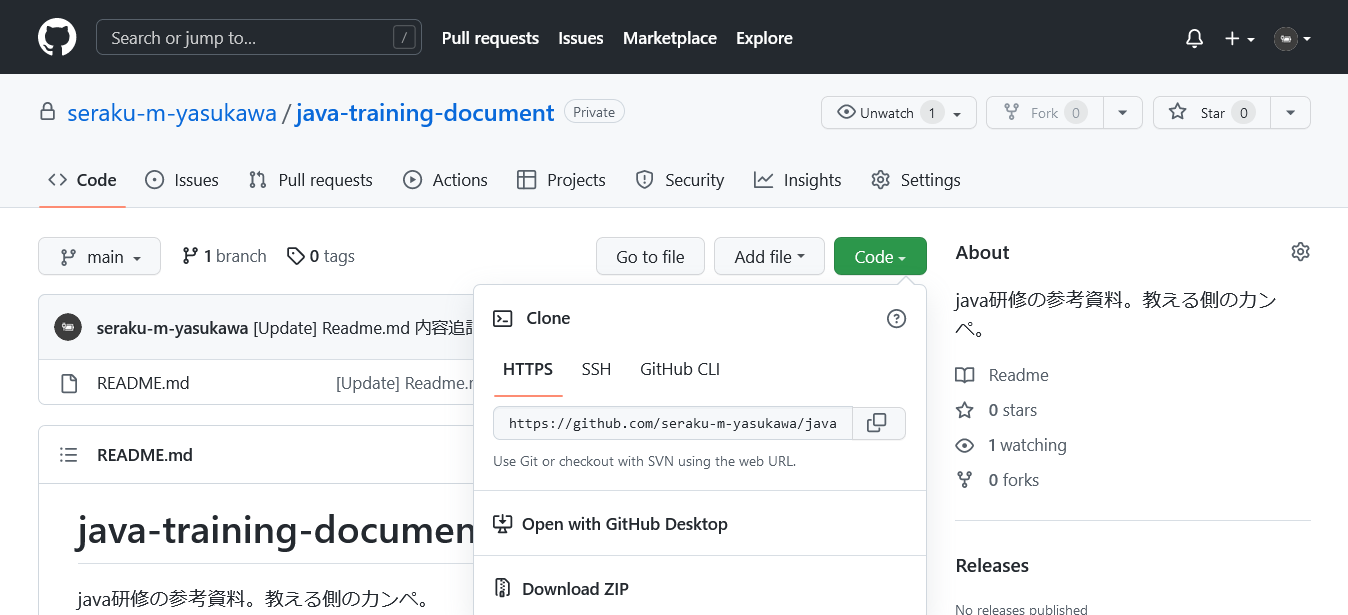Screen dimensions: 1348x615
Task: Switch to the Settings tab
Action: coord(916,180)
